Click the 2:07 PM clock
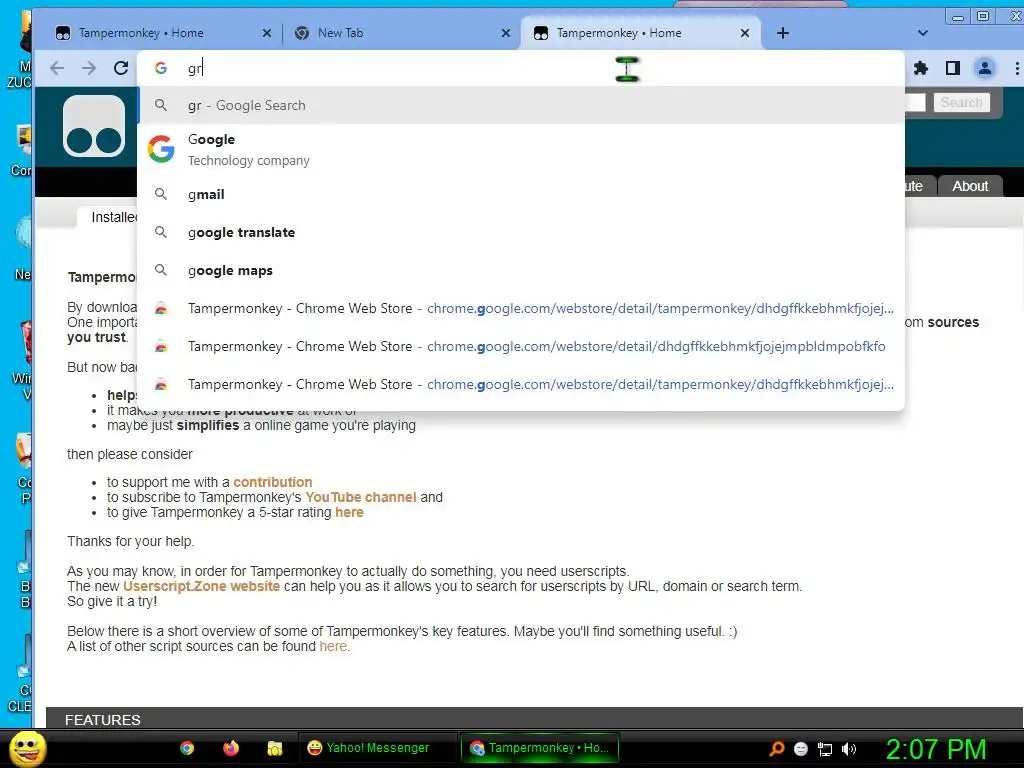Viewport: 1024px width, 768px height. click(x=935, y=748)
